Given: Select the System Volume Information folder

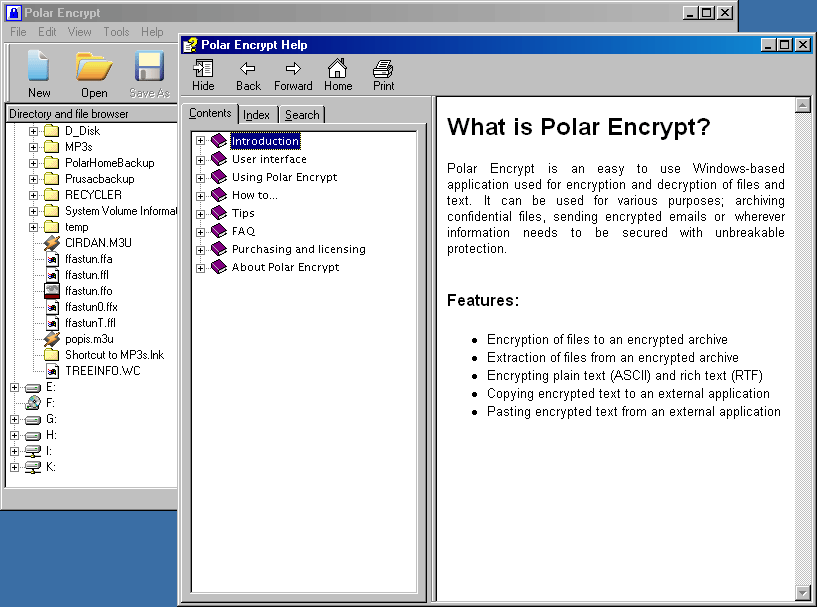Looking at the screenshot, I should pyautogui.click(x=120, y=211).
